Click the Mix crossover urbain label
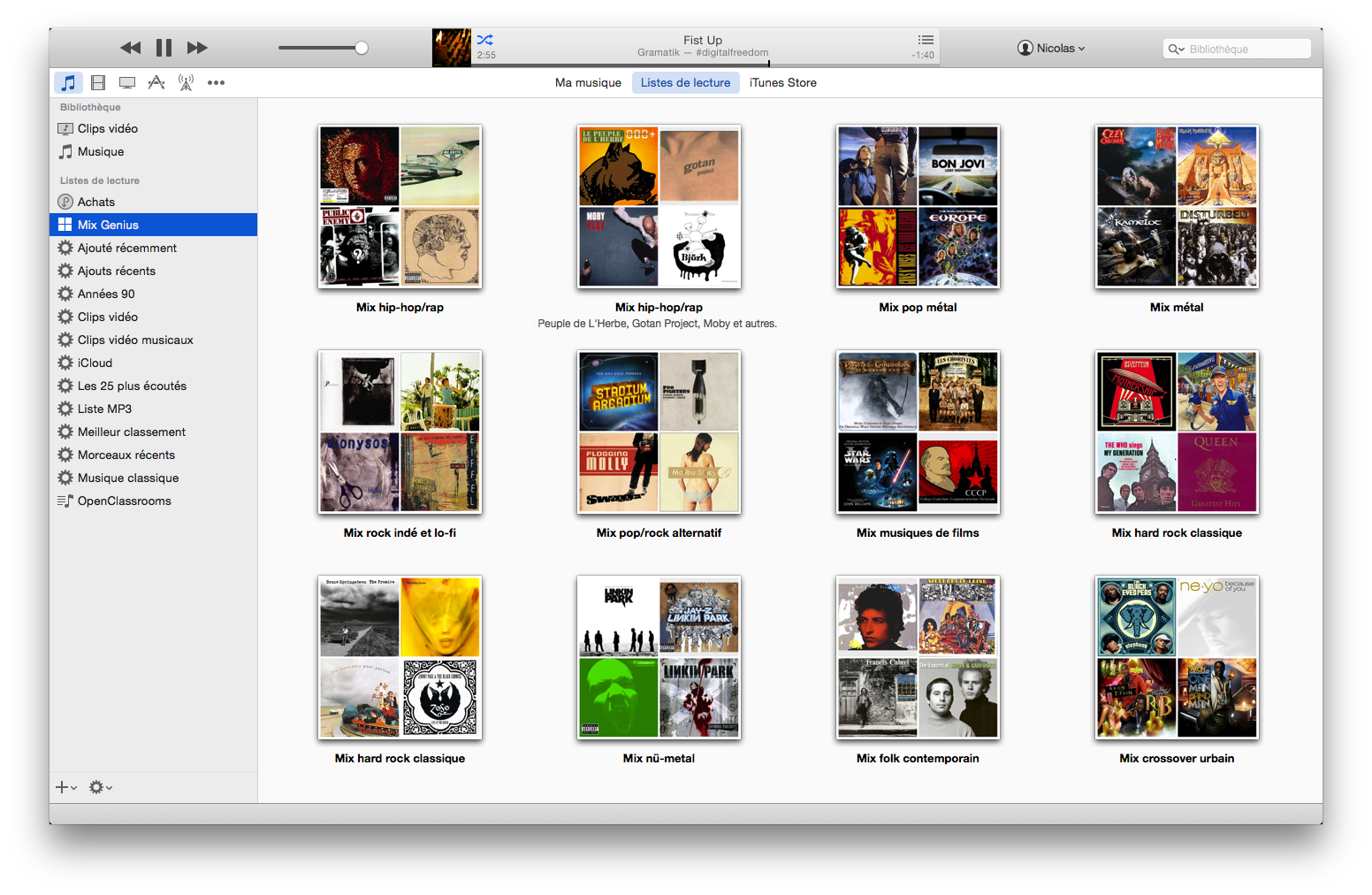Viewport: 1372px width, 895px height. coord(1177,759)
